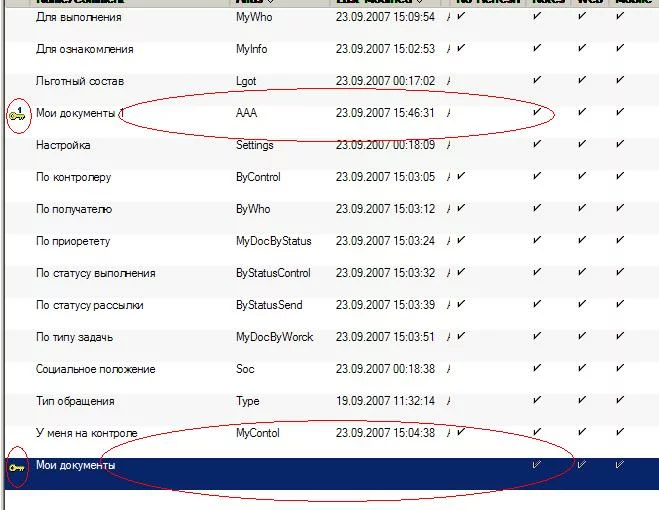This screenshot has height=510, width=659.
Task: Click the У меня на контроле entry
Action: [87, 433]
